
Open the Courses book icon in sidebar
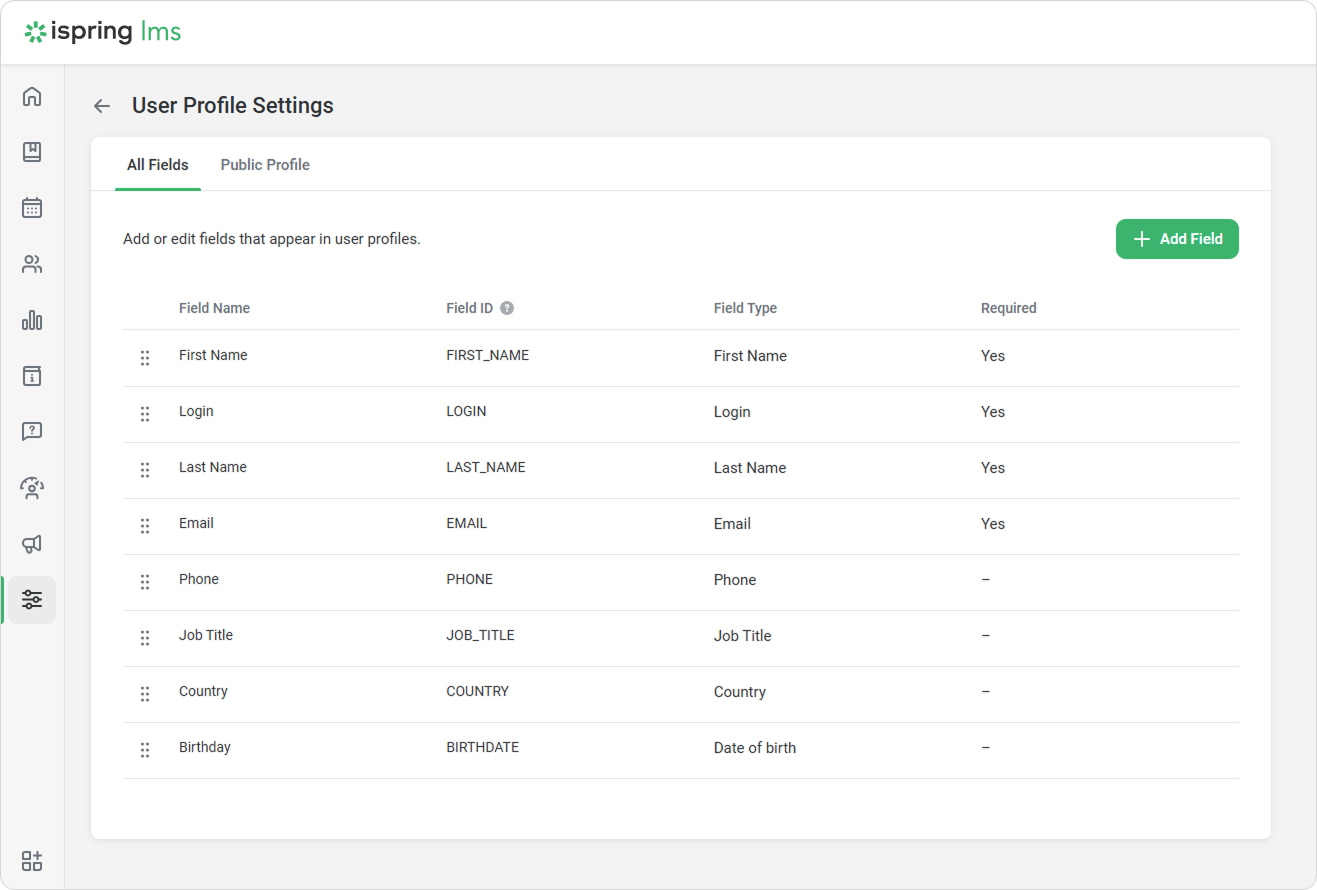(32, 152)
